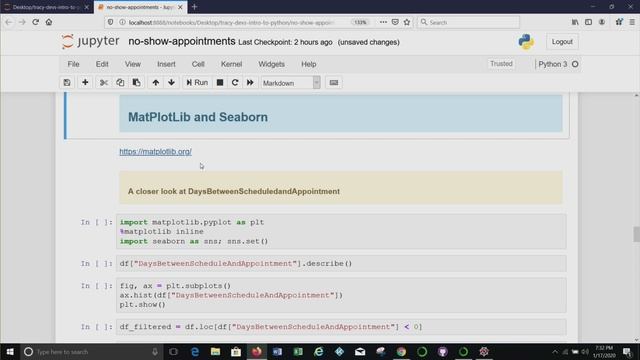Screen dimensions: 640x360
Task: Open Word from the taskbar
Action: (x=277, y=351)
